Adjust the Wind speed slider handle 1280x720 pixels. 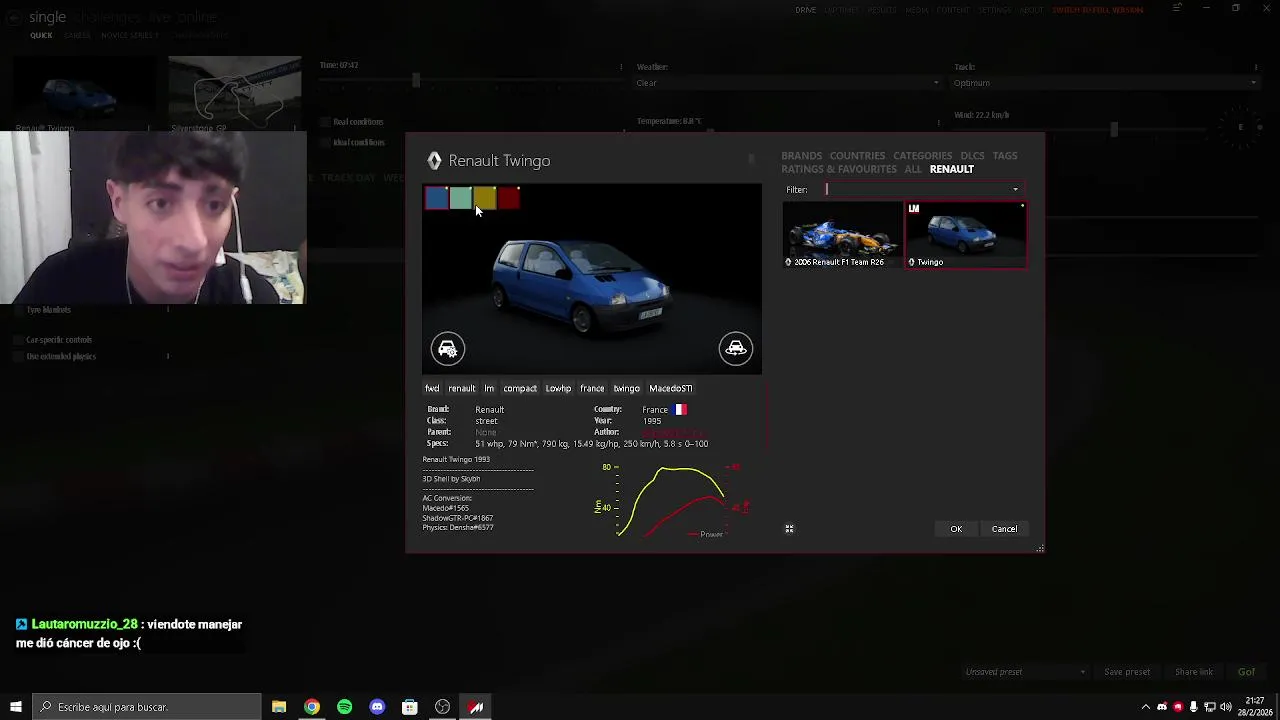pyautogui.click(x=1113, y=129)
